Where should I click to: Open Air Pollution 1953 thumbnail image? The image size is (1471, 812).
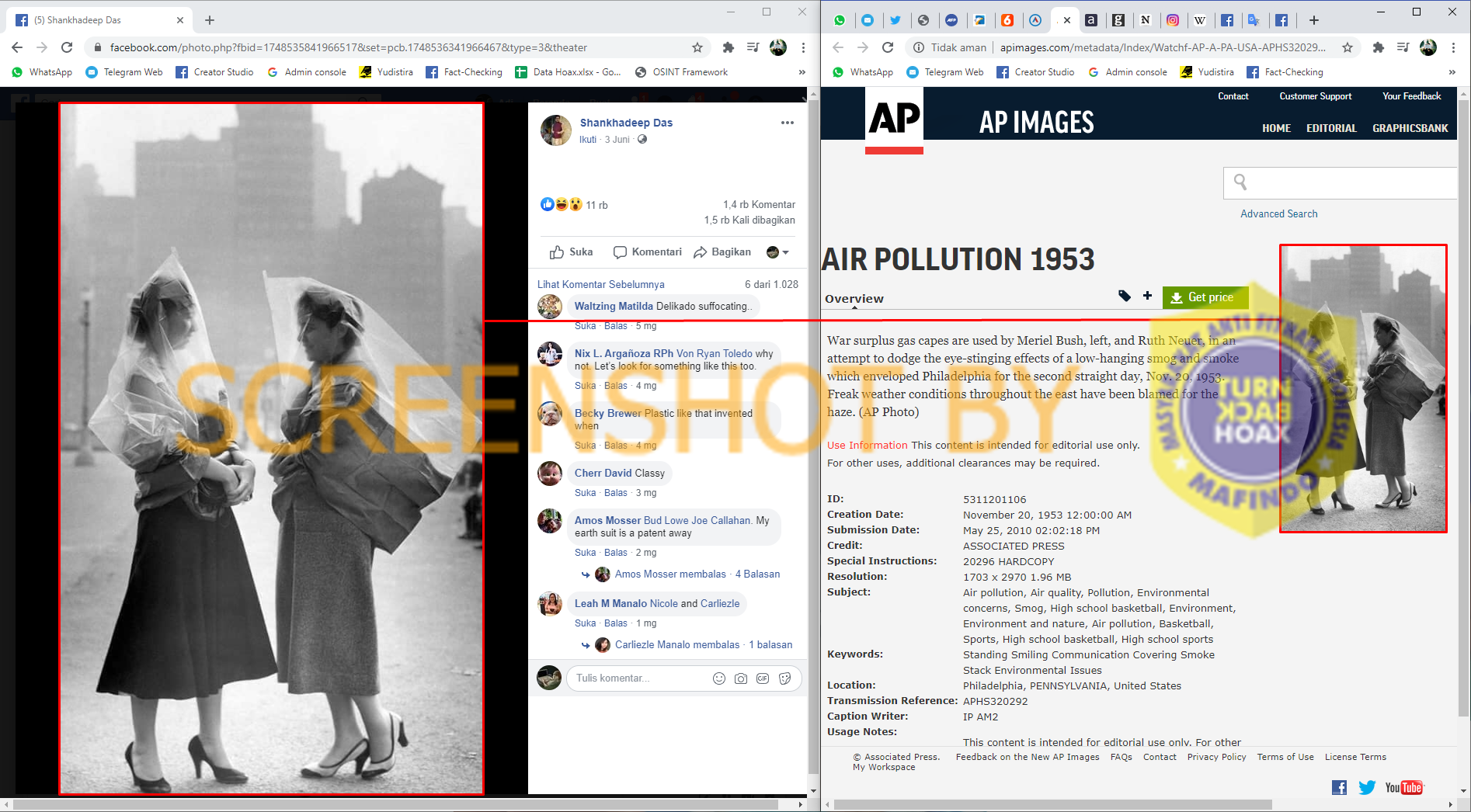pyautogui.click(x=1363, y=388)
